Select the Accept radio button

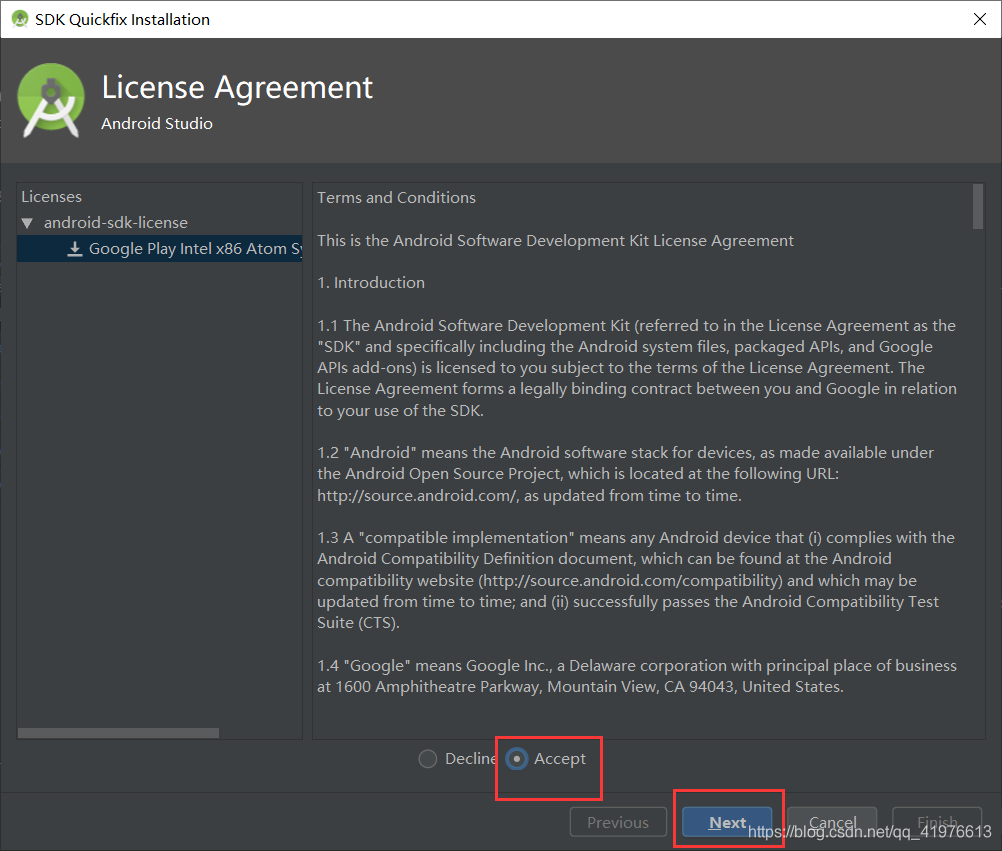[516, 759]
